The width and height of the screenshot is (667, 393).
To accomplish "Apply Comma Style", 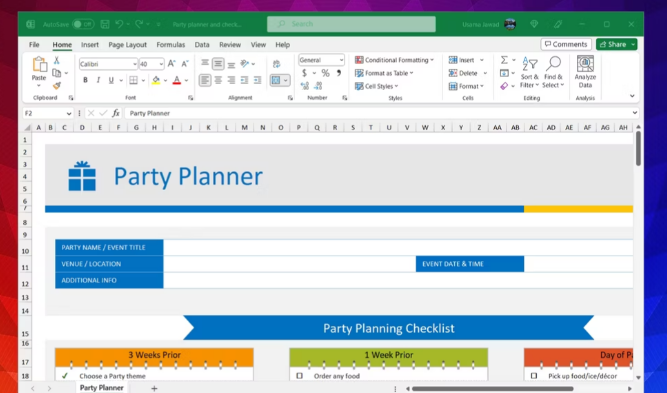I will tap(339, 73).
